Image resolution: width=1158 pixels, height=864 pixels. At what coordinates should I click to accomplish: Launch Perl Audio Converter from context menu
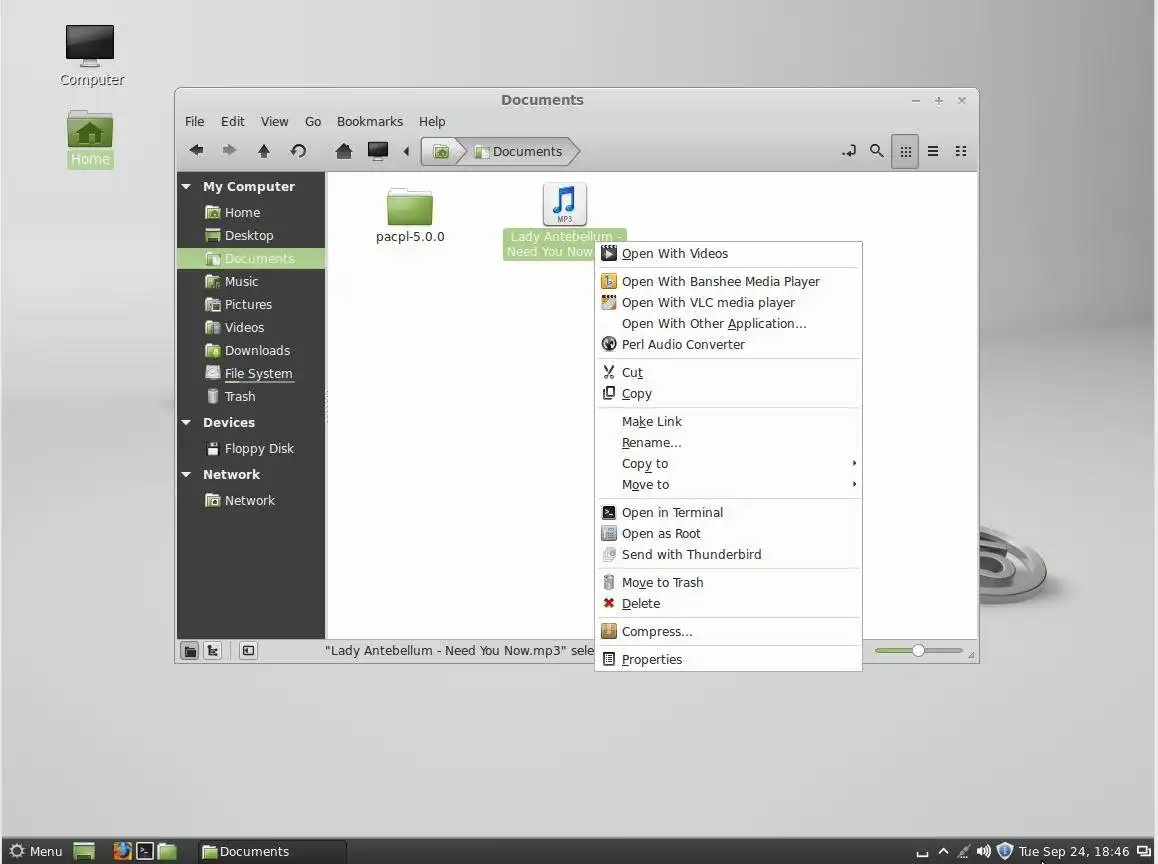coord(728,344)
